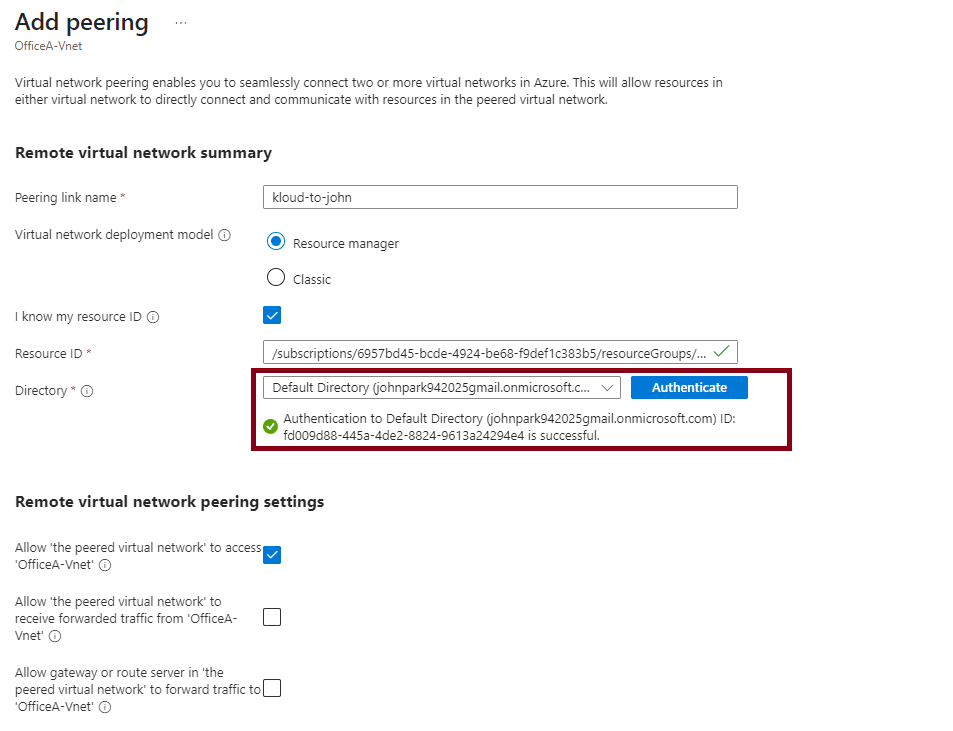The width and height of the screenshot is (953, 731).
Task: Click the Peering link name text field
Action: click(499, 197)
